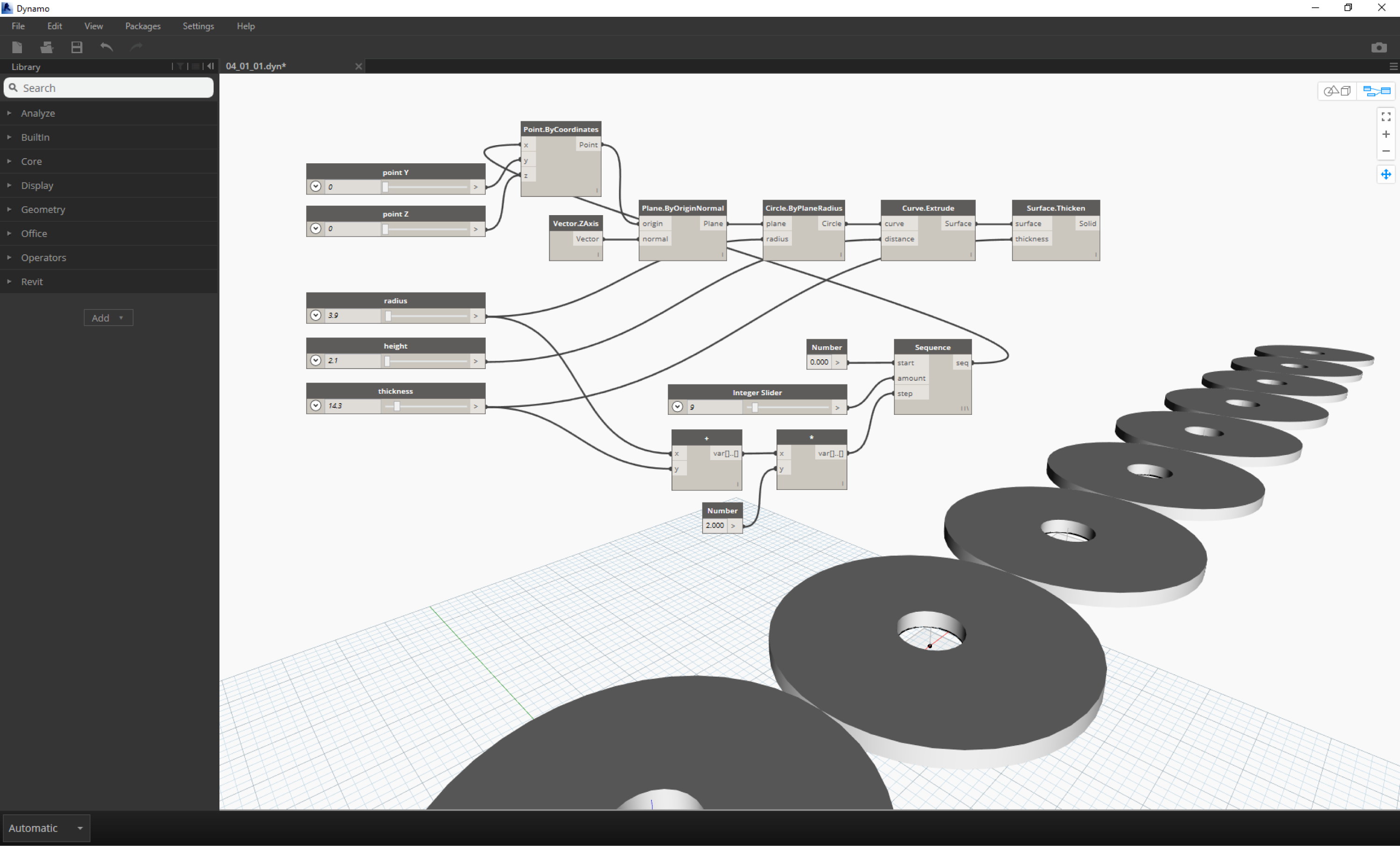The width and height of the screenshot is (1400, 846).
Task: Switch to 3D geometry preview navigation
Action: click(1337, 91)
